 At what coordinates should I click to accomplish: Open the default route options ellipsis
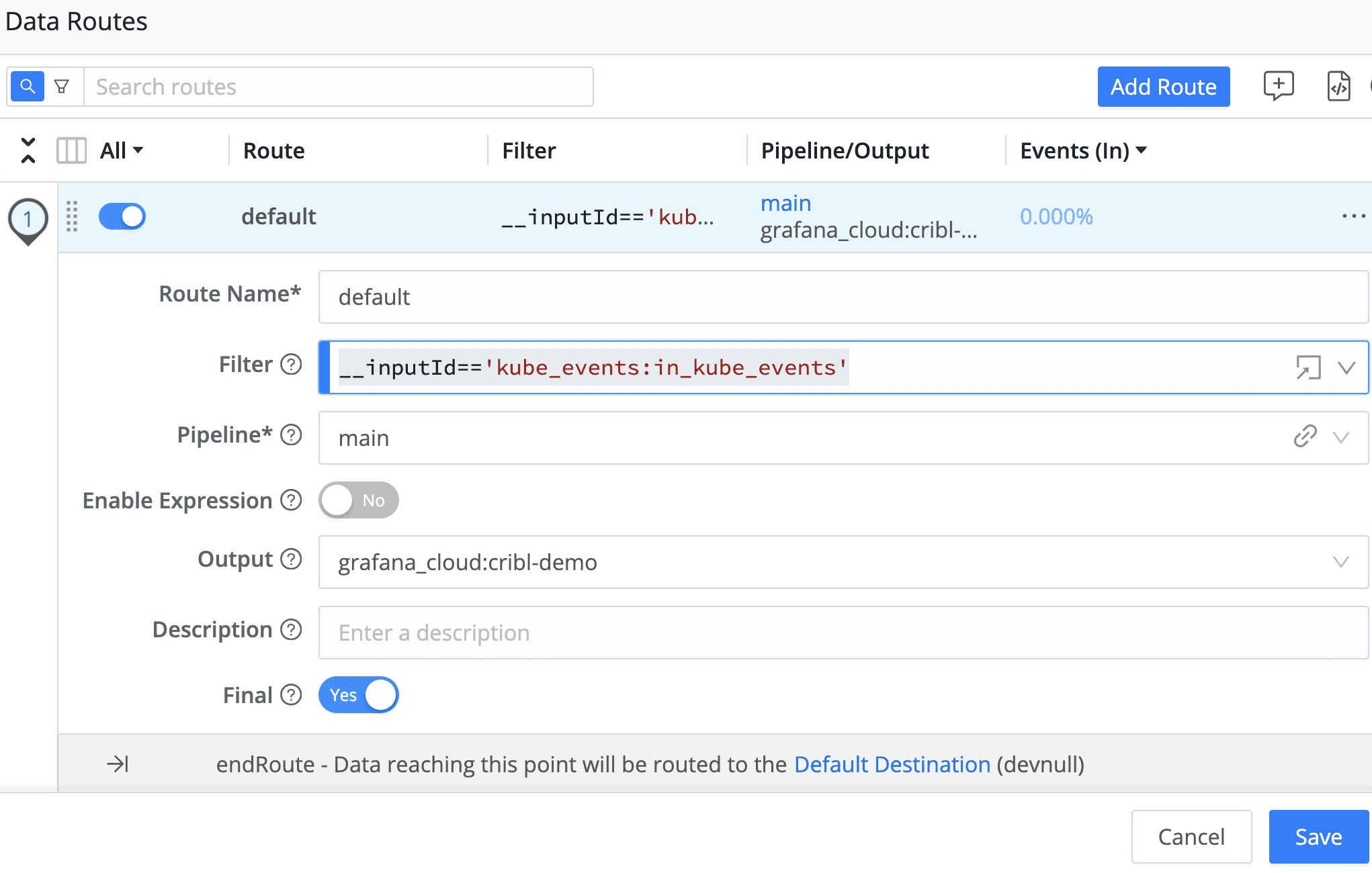click(x=1353, y=216)
